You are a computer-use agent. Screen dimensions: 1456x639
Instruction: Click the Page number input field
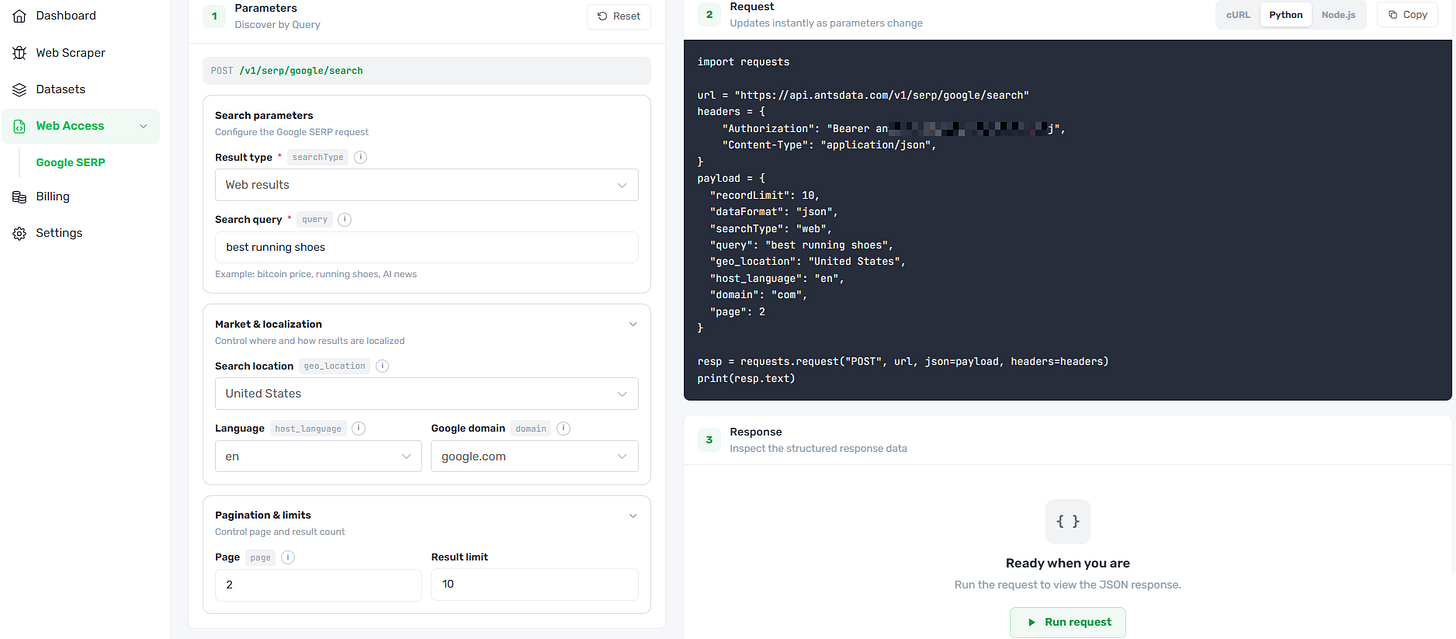click(x=318, y=585)
